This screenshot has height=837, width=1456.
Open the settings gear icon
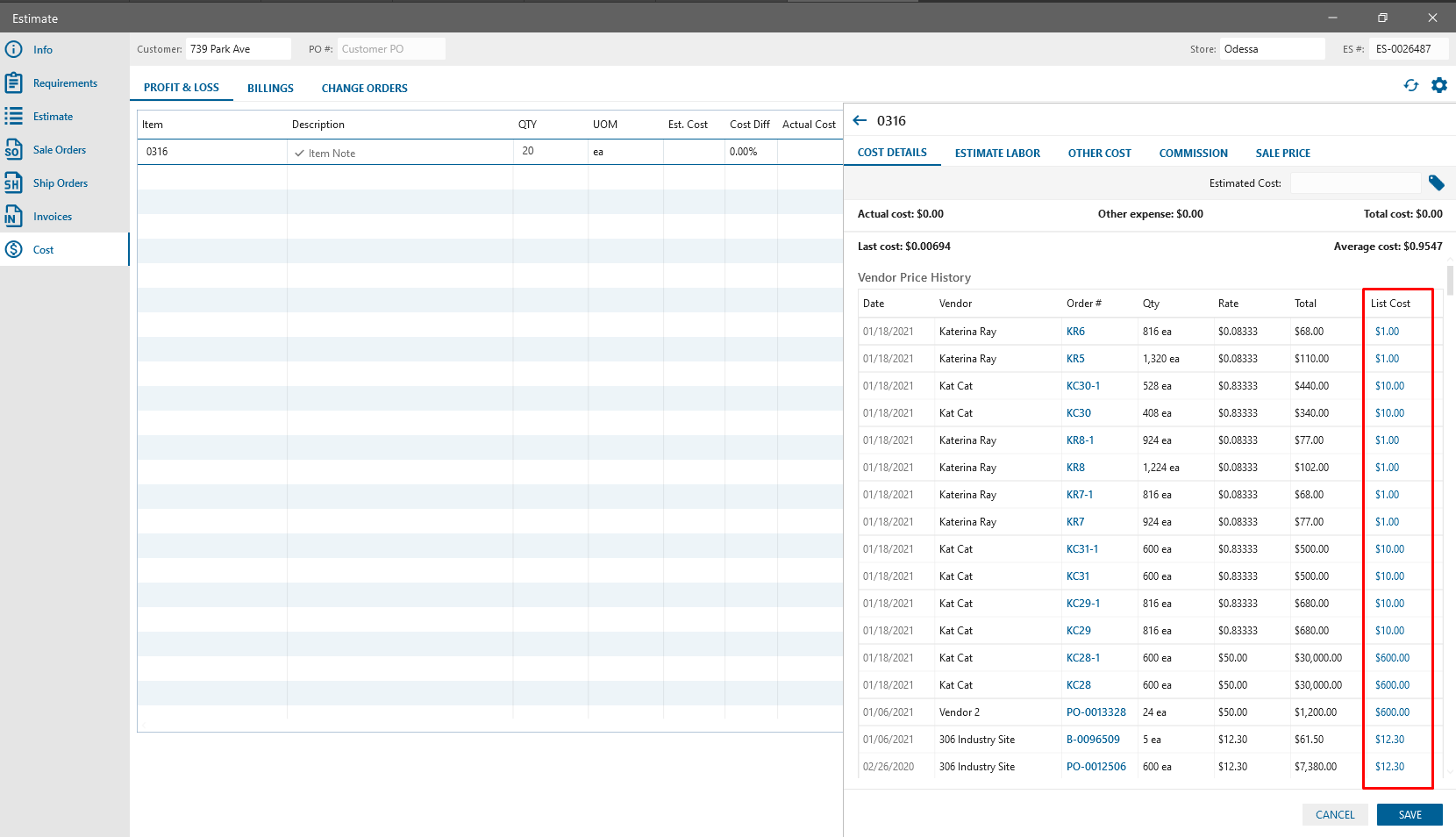tap(1439, 86)
